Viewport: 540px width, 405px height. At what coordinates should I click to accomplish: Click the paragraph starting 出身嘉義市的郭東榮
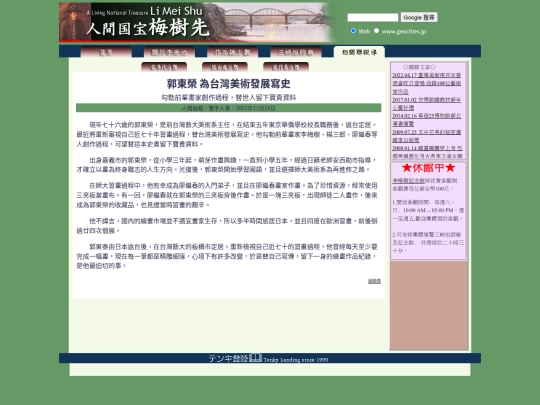227,165
